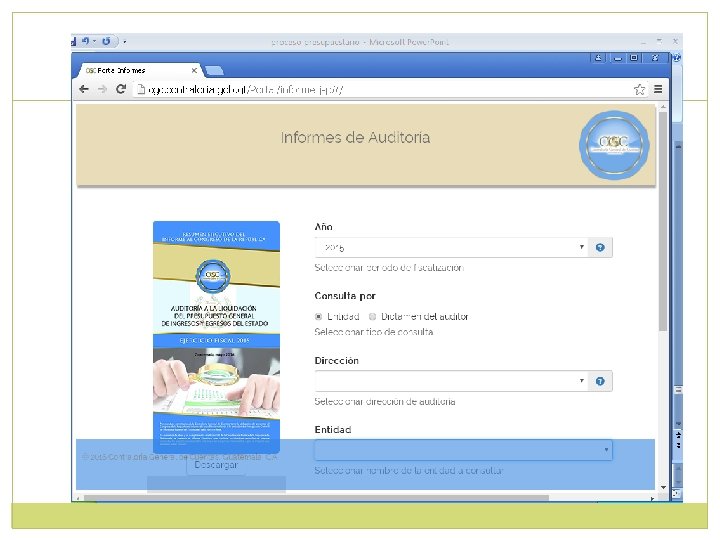The height and width of the screenshot is (540, 720).
Task: Click the help icon beside the Año field
Action: (600, 248)
